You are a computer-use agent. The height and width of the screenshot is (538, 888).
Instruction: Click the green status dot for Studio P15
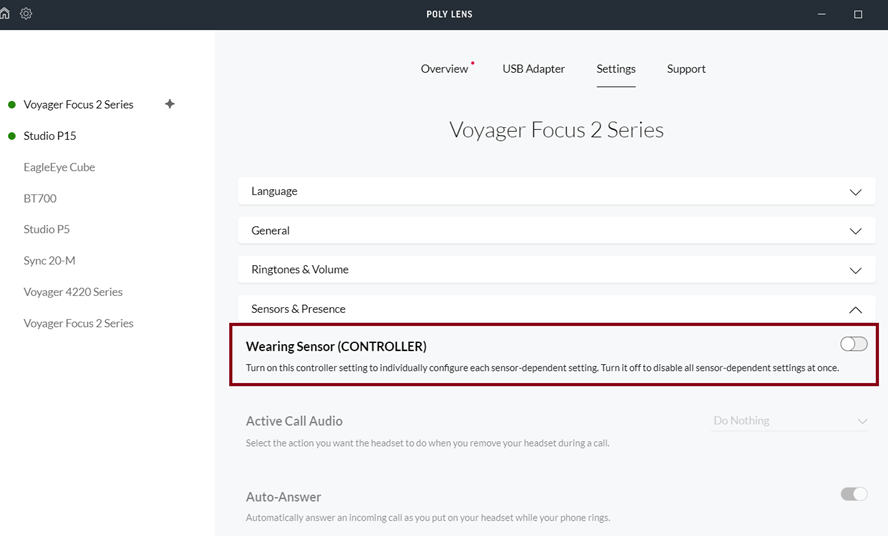11,136
